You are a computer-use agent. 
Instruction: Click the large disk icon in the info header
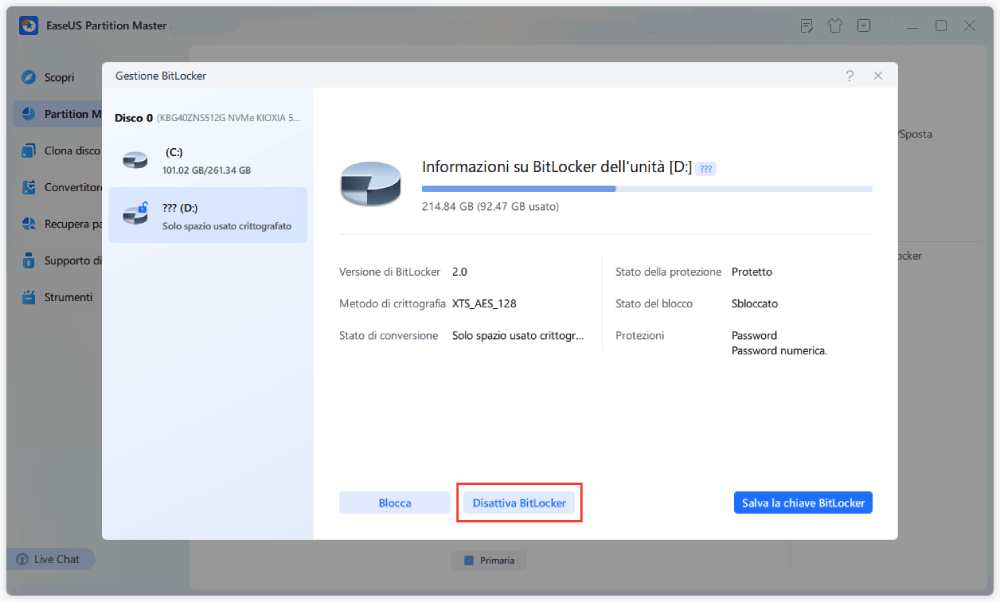pos(371,184)
